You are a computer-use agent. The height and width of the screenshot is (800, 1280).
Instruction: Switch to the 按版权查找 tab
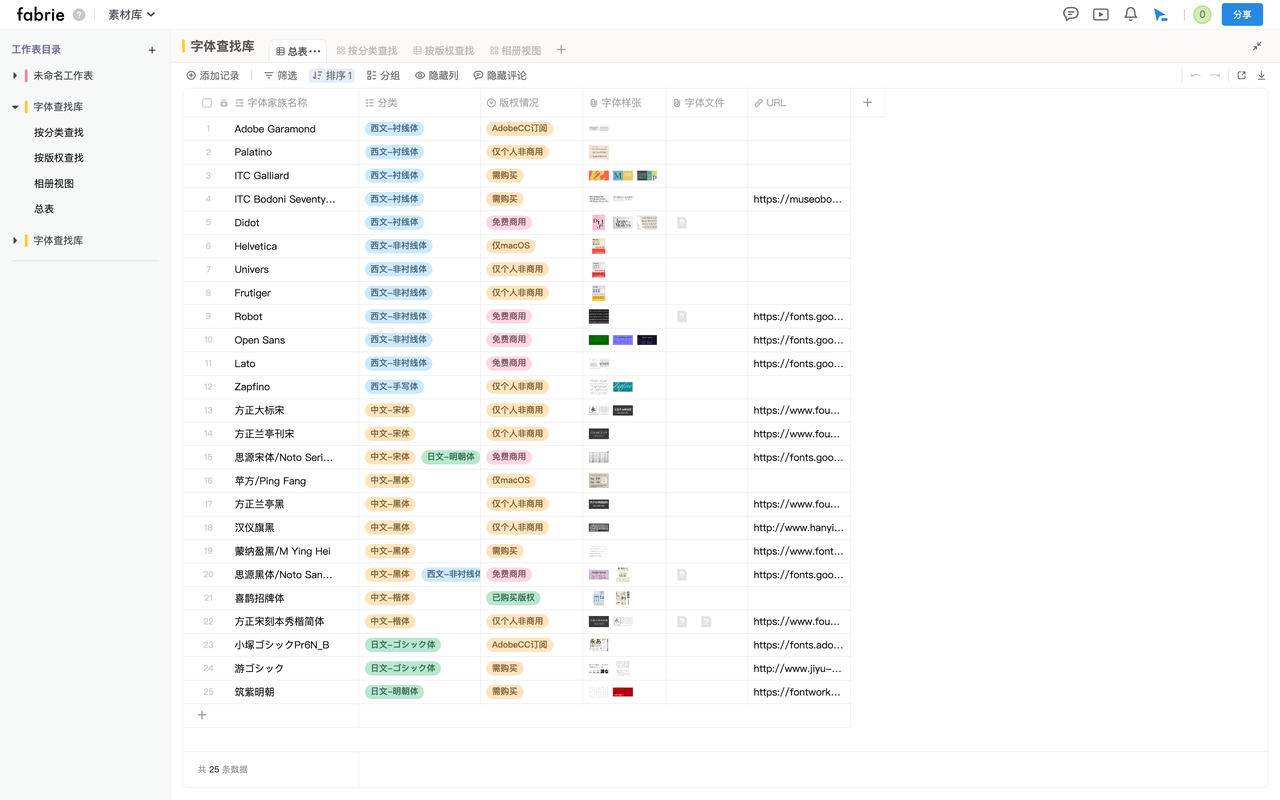coord(443,51)
